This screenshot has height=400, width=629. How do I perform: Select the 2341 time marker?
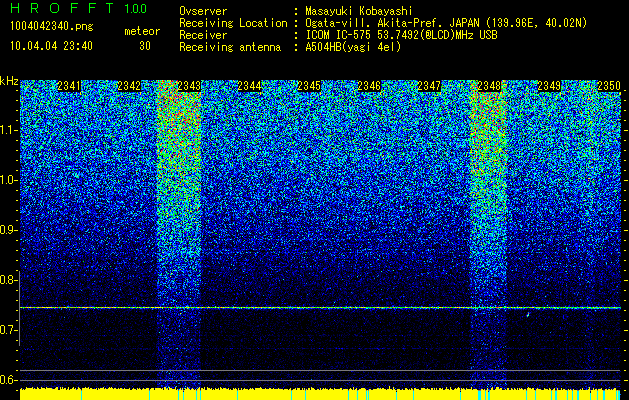[x=69, y=86]
